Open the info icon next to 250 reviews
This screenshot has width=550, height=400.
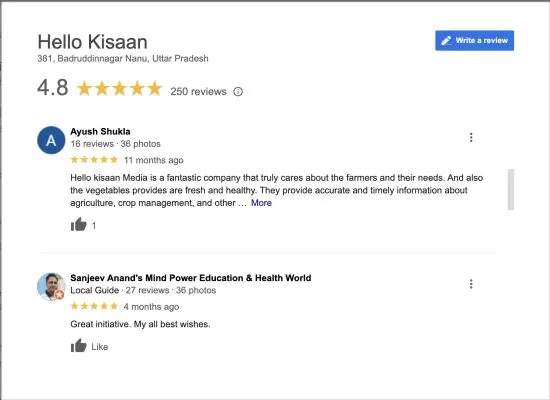[x=238, y=92]
